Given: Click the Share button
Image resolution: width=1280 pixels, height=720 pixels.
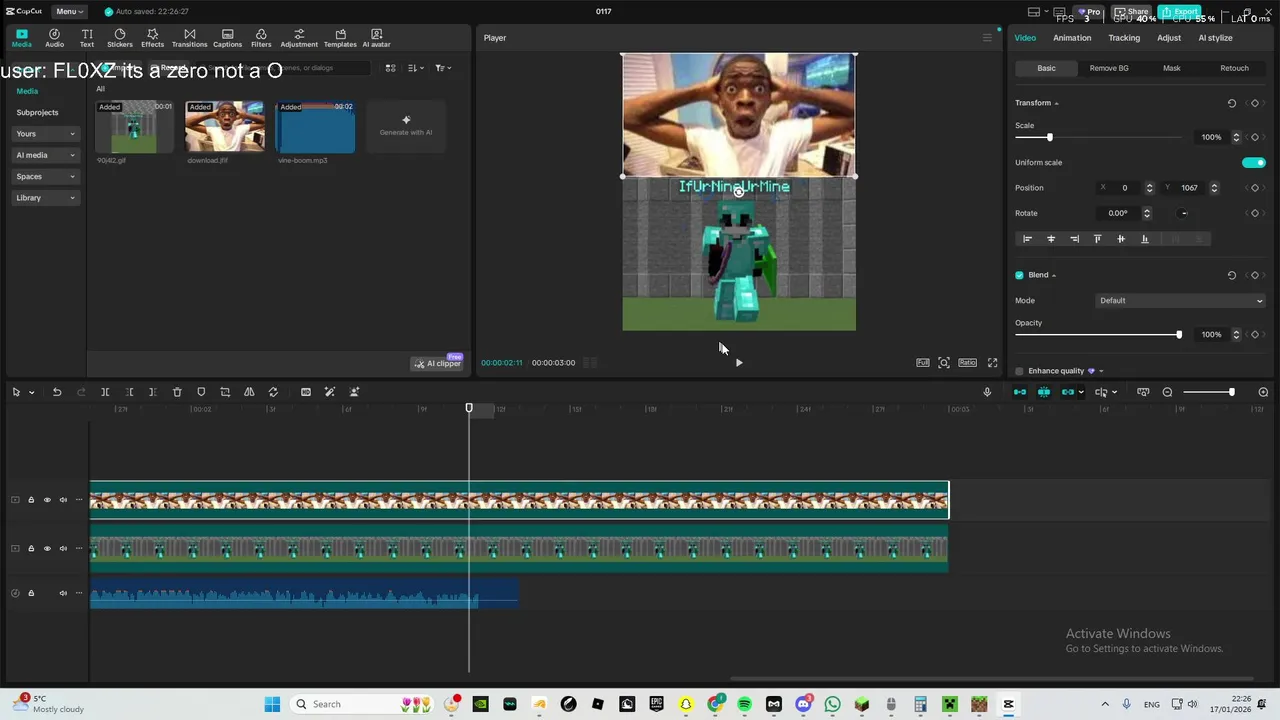Looking at the screenshot, I should (1132, 12).
